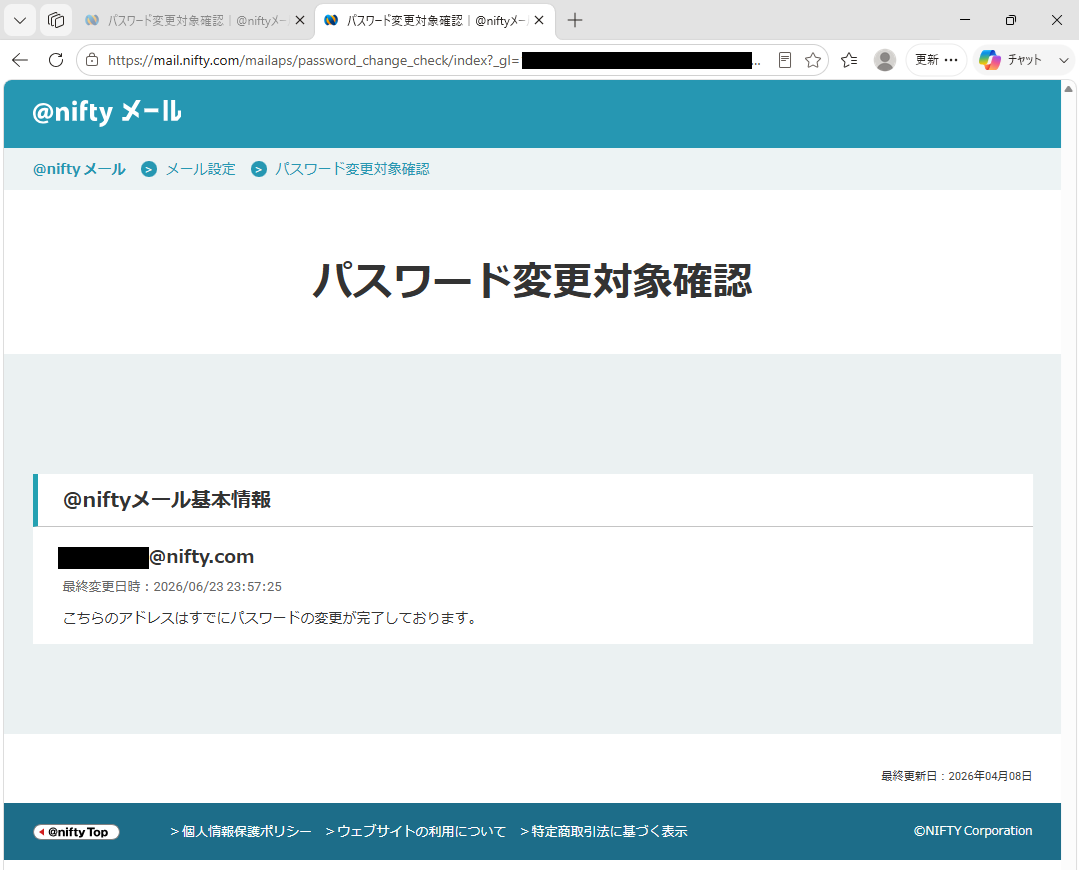This screenshot has width=1079, height=870.
Task: Click the パスワード変更対象確認 breadcrumb item
Action: (352, 169)
